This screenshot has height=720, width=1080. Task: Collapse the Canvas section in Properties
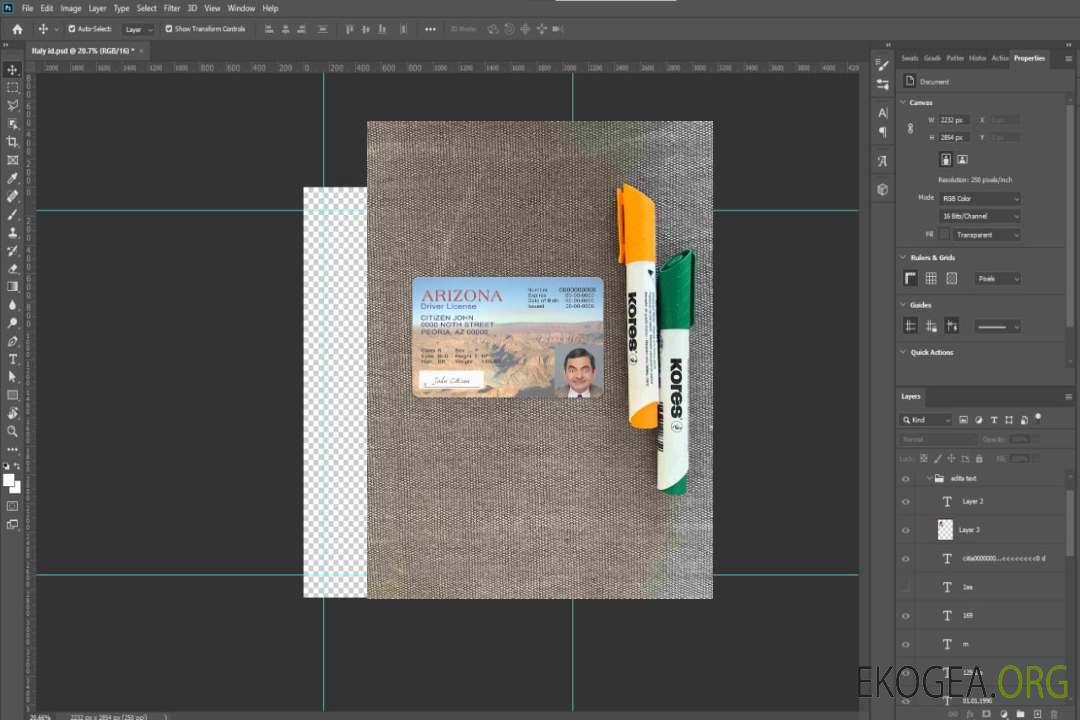903,103
